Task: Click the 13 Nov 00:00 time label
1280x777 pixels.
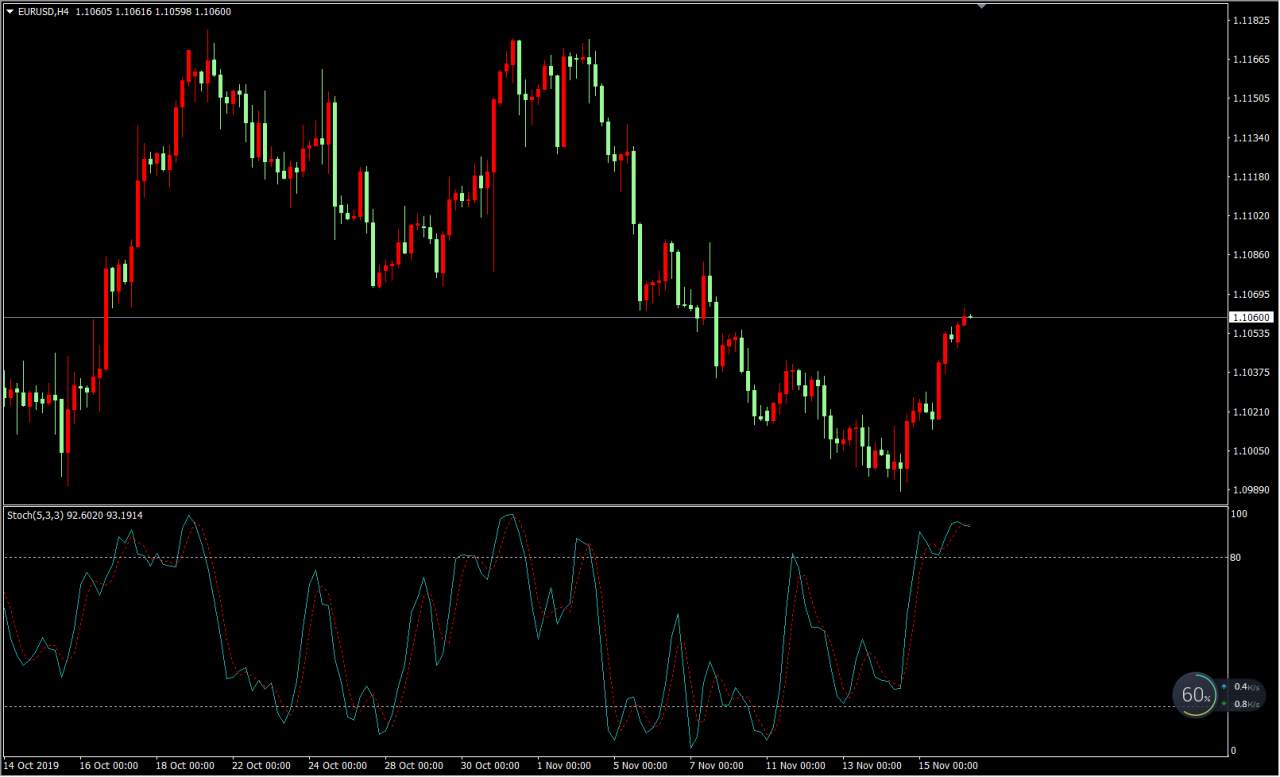Action: coord(872,766)
